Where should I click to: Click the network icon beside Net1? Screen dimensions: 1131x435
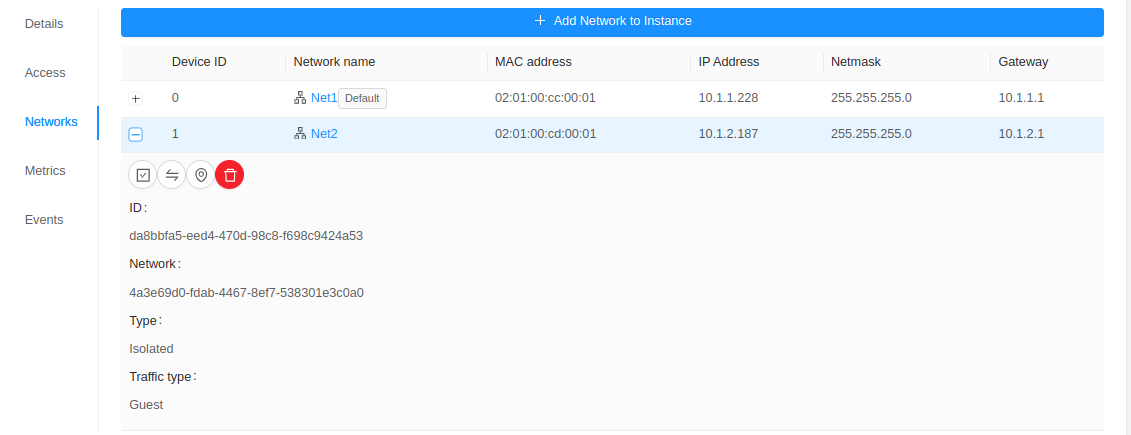(x=300, y=98)
